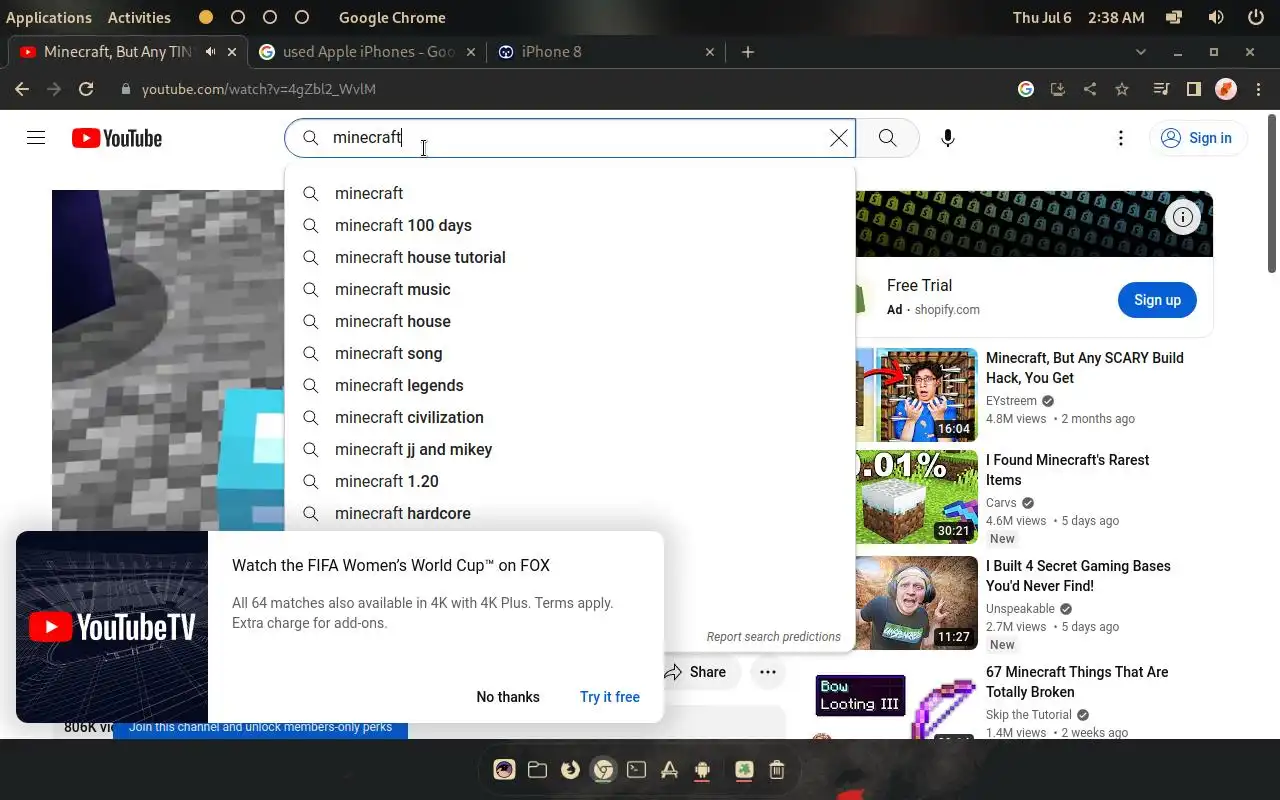Go to the YouTube home logo
Screen dimensions: 1280x800
click(x=117, y=138)
